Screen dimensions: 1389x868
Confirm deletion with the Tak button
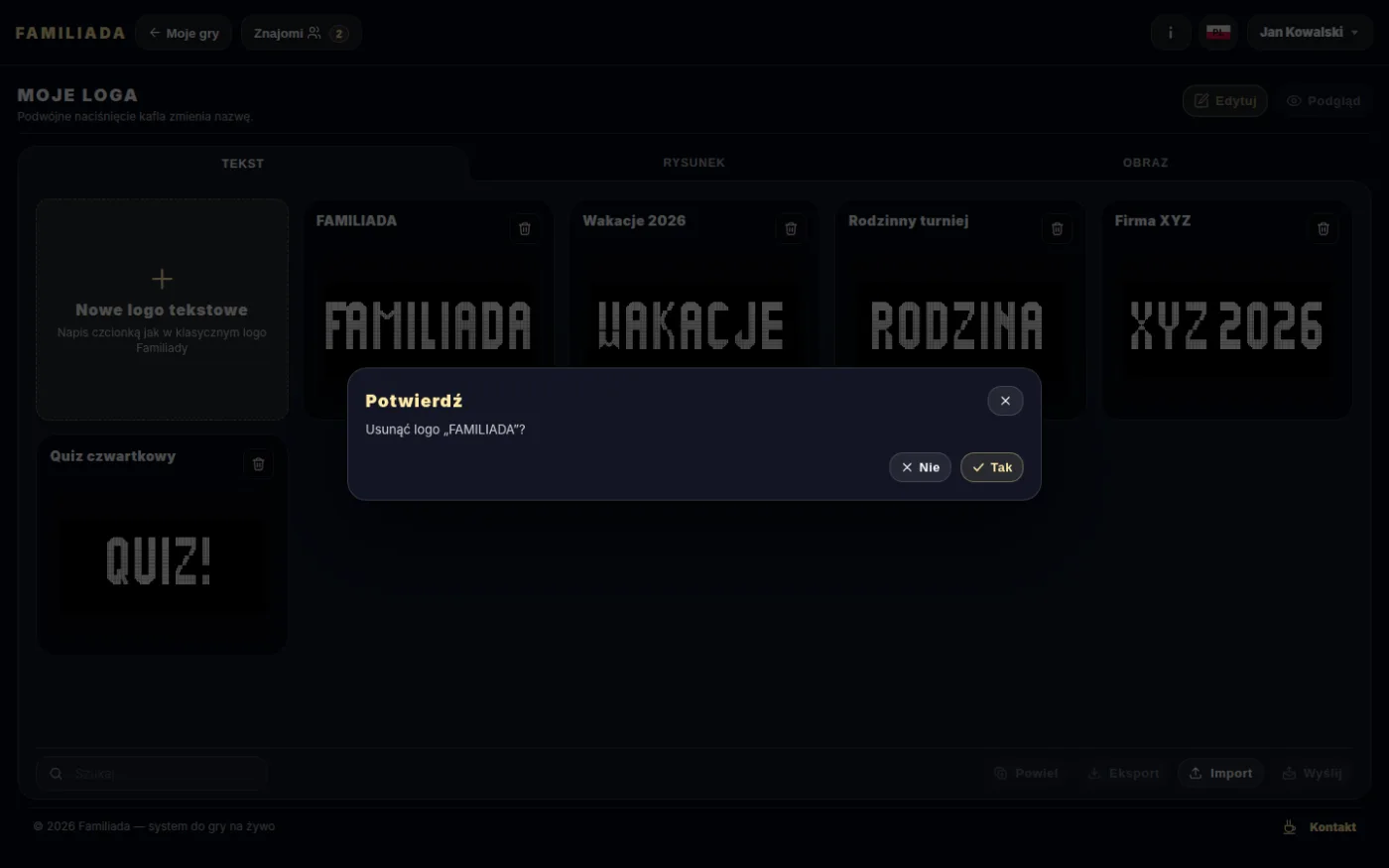click(991, 467)
